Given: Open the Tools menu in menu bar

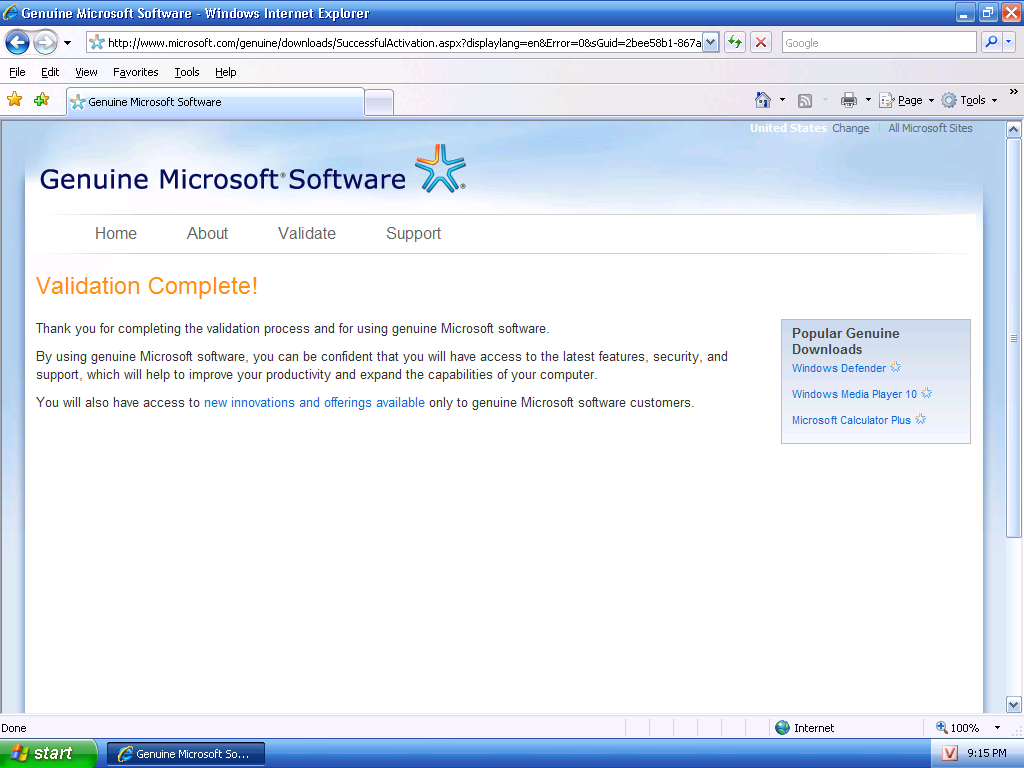Looking at the screenshot, I should click(x=187, y=72).
